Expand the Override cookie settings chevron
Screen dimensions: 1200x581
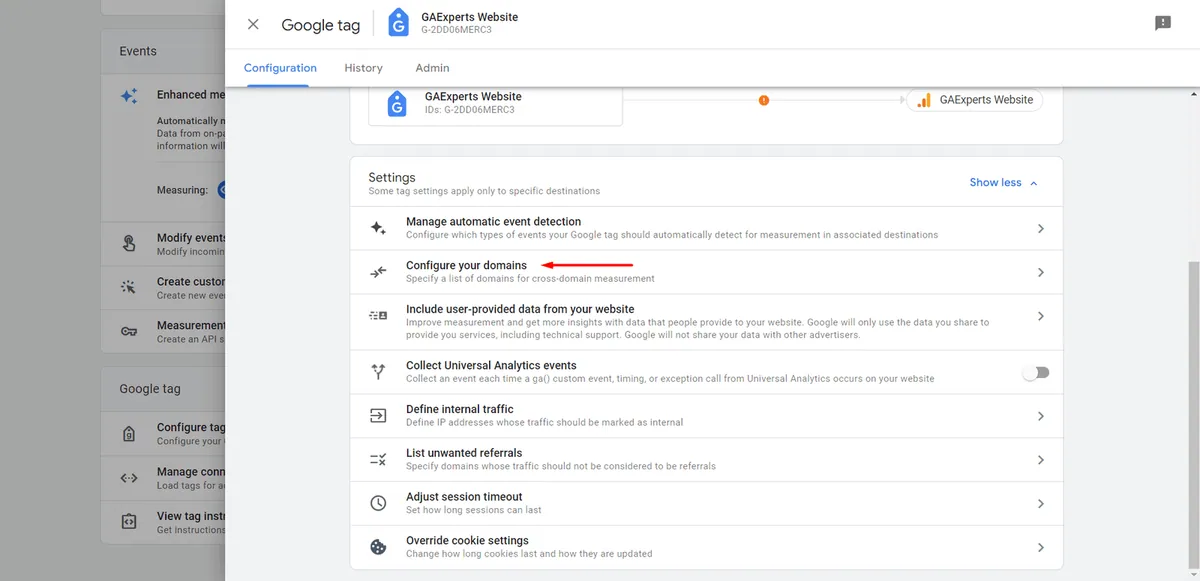coord(1040,548)
